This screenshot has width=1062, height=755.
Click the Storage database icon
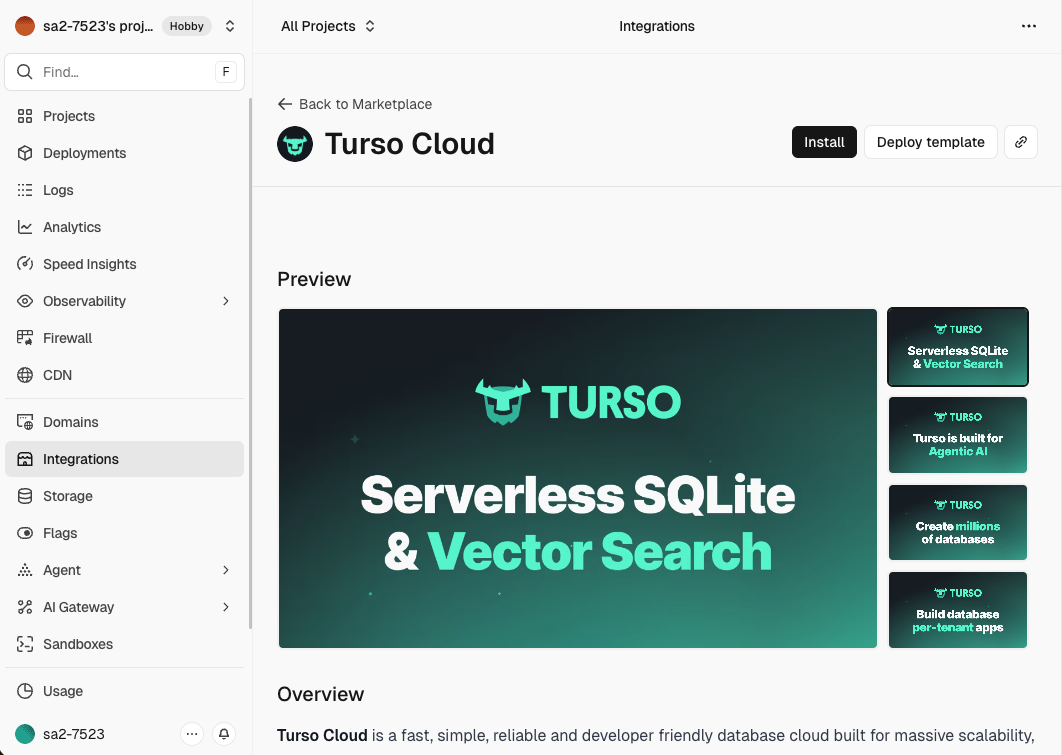(x=25, y=496)
